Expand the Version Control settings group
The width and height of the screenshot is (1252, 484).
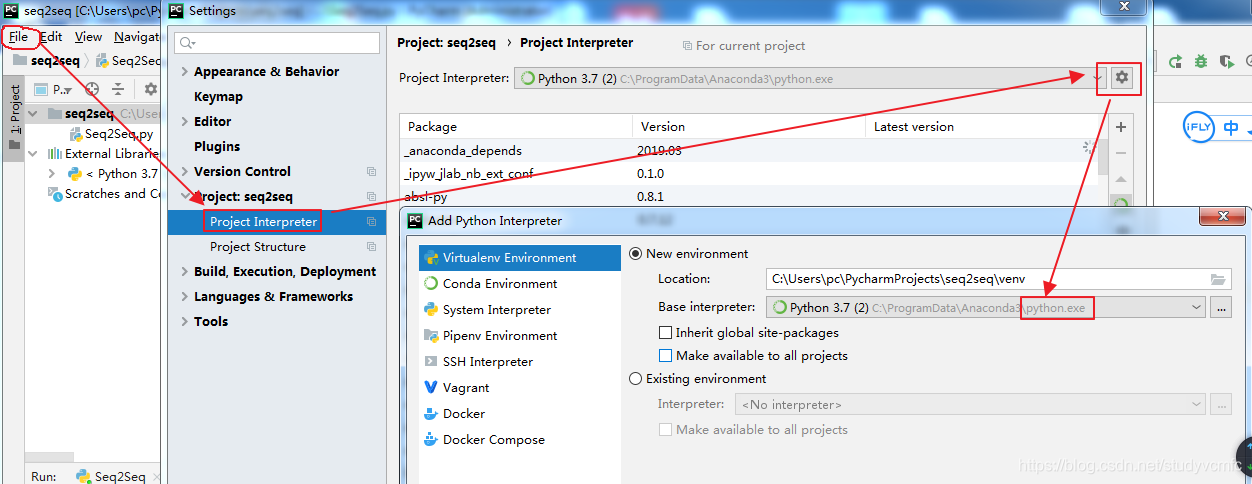tap(185, 172)
